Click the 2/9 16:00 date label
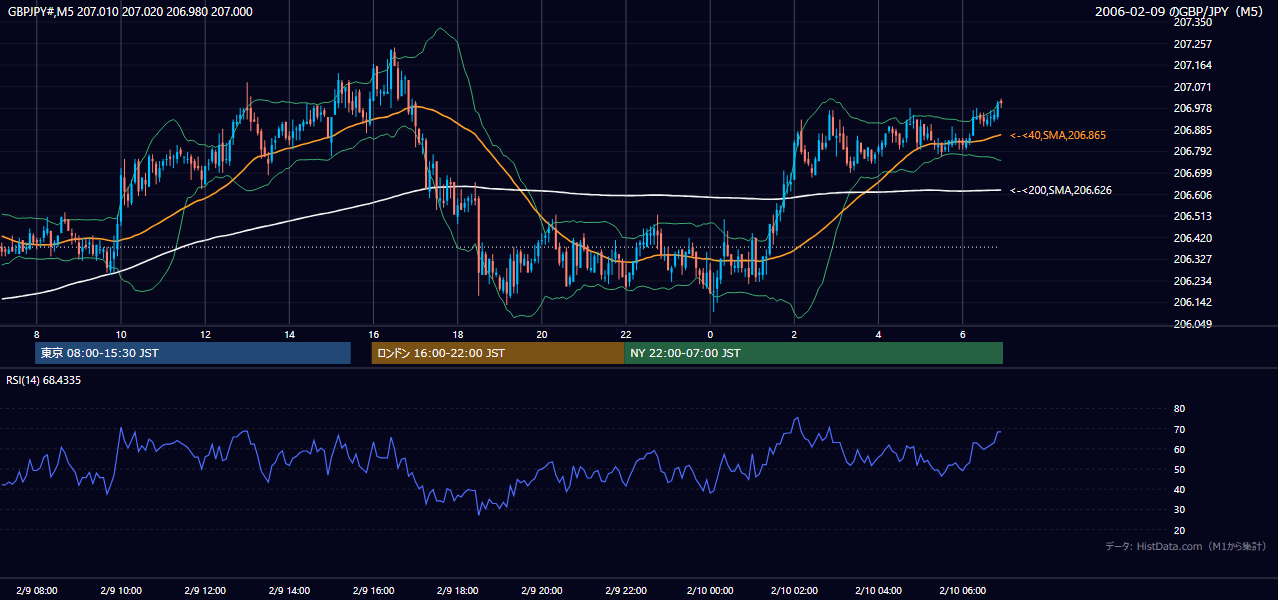The height and width of the screenshot is (600, 1278). point(373,590)
